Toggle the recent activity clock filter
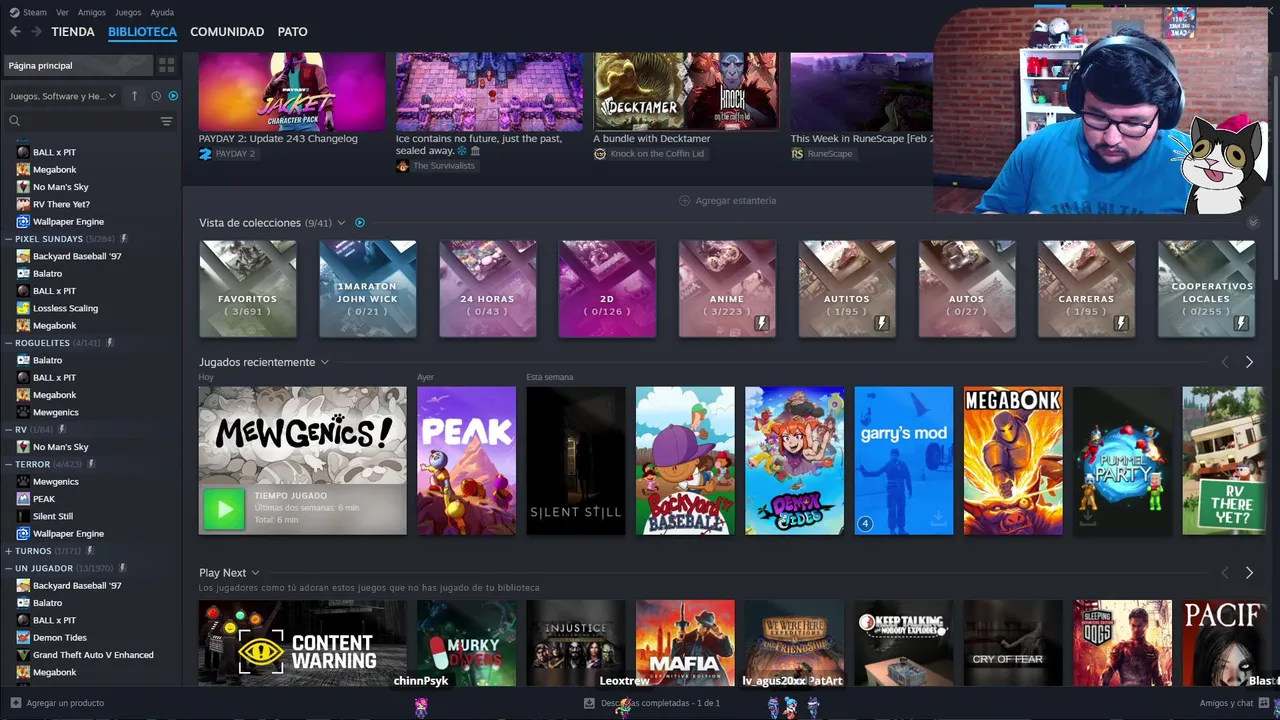The height and width of the screenshot is (720, 1280). pos(156,96)
